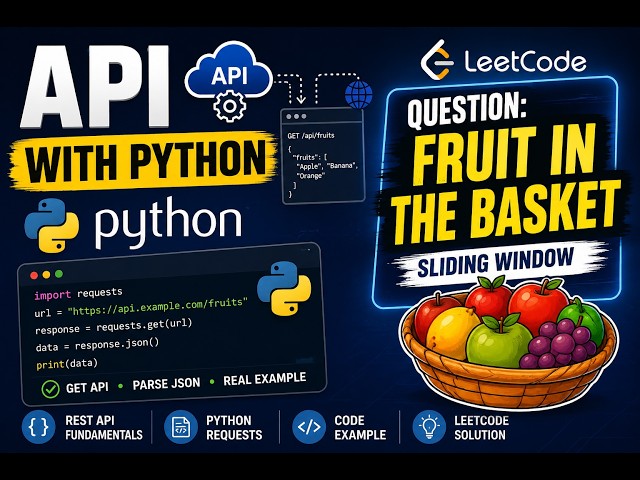The width and height of the screenshot is (640, 480).
Task: Click the "Orange" JSON value
Action: point(311,176)
